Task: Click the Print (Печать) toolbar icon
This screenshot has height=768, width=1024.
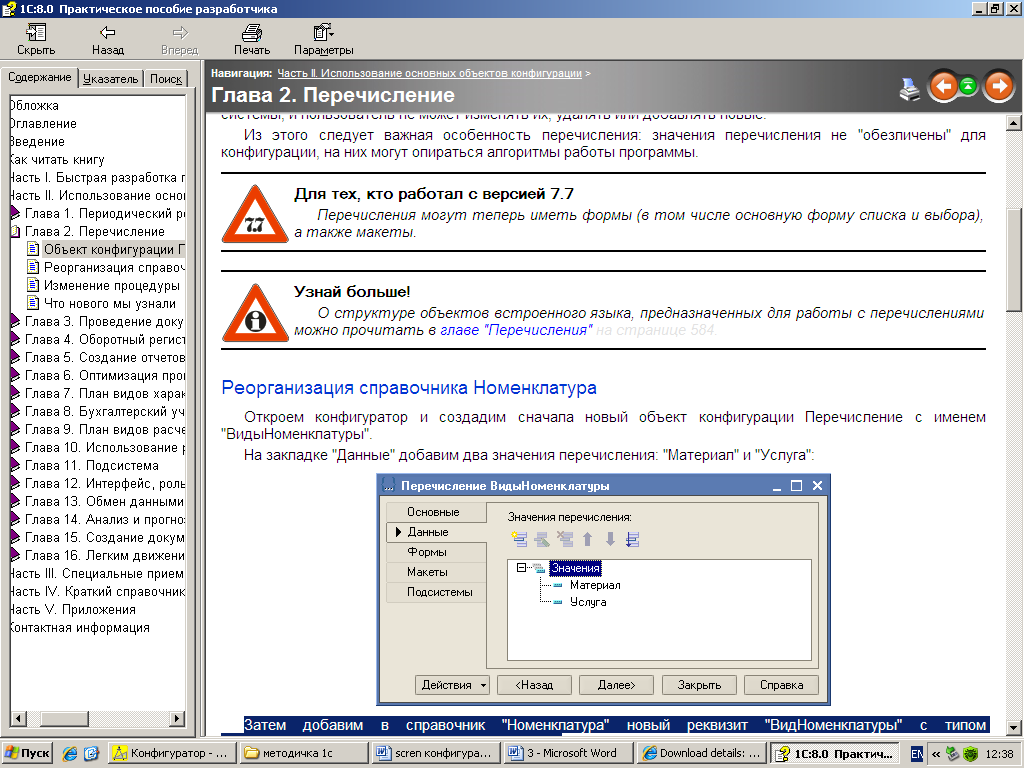Action: click(251, 33)
